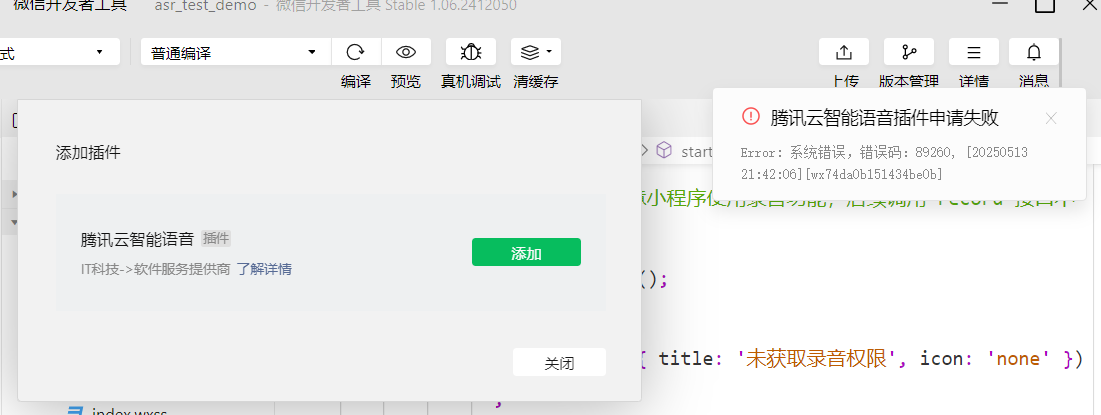
Task: Click the cube icon in the breadcrumb
Action: coord(664,150)
